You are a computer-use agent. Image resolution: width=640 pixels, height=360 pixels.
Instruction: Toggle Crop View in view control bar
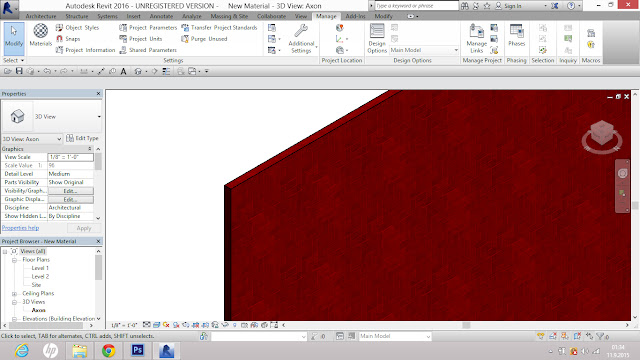(196, 325)
